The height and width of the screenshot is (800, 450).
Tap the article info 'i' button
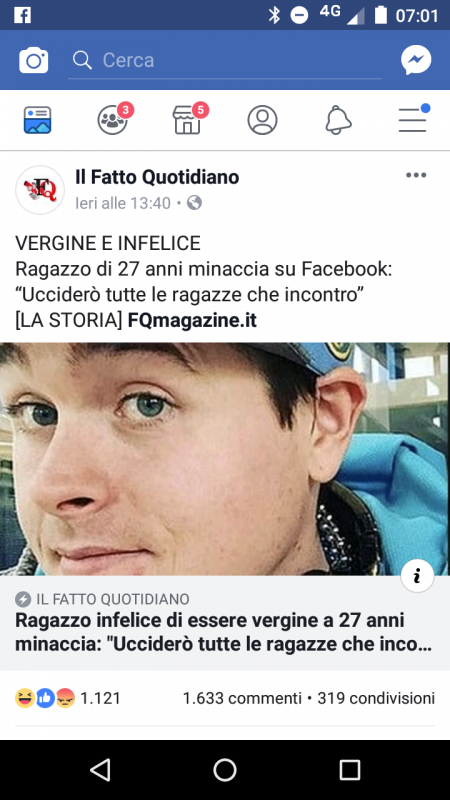(x=417, y=576)
